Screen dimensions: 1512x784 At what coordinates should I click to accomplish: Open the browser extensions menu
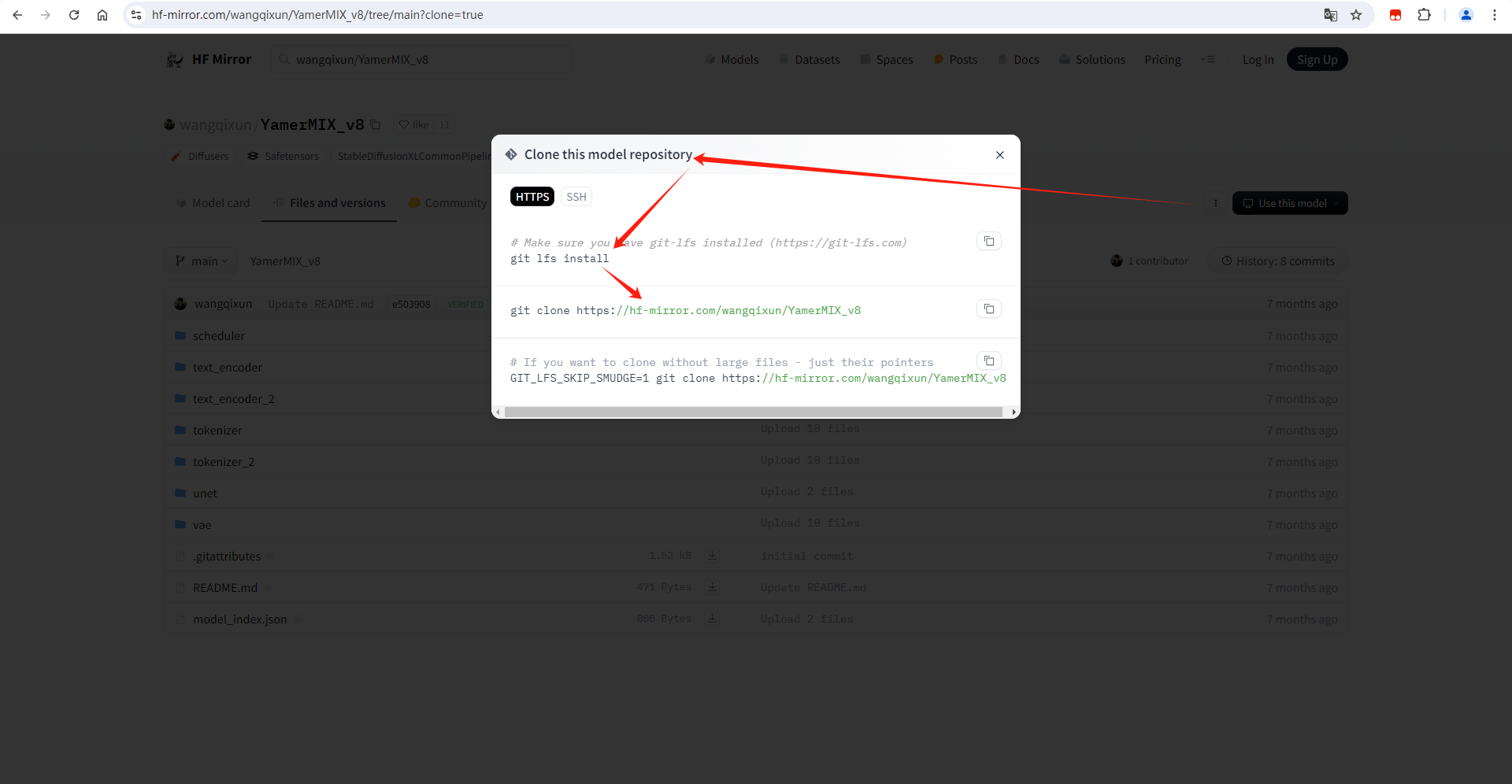pyautogui.click(x=1424, y=15)
